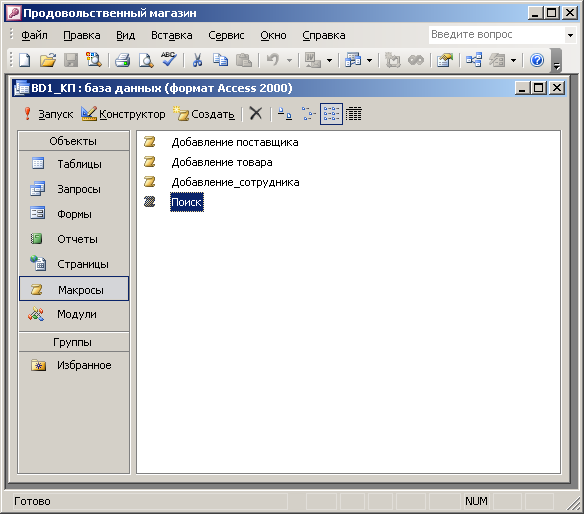Open the Вид menu
This screenshot has height=514, width=584.
click(126, 35)
